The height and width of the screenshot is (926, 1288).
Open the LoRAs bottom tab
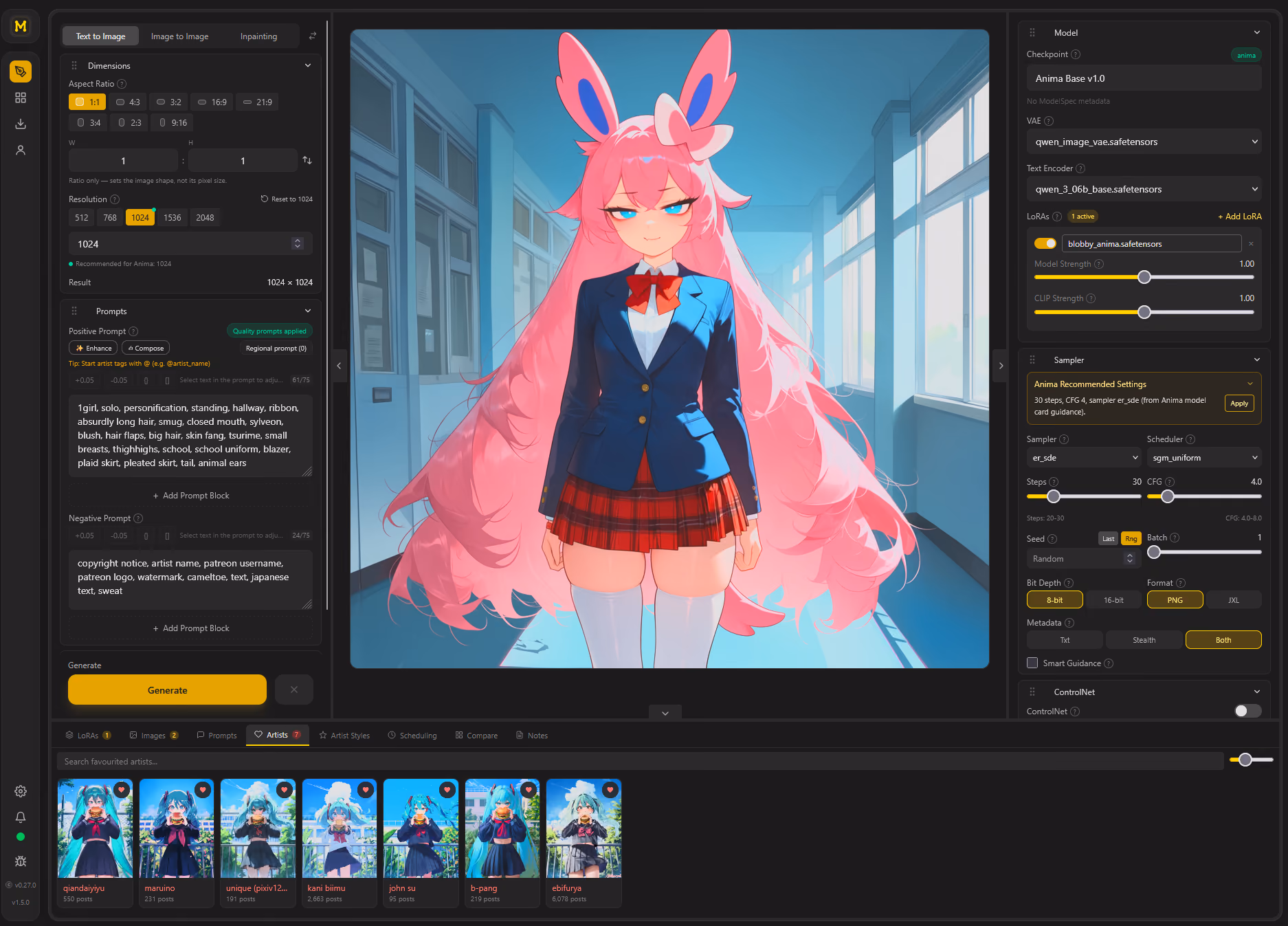click(88, 735)
